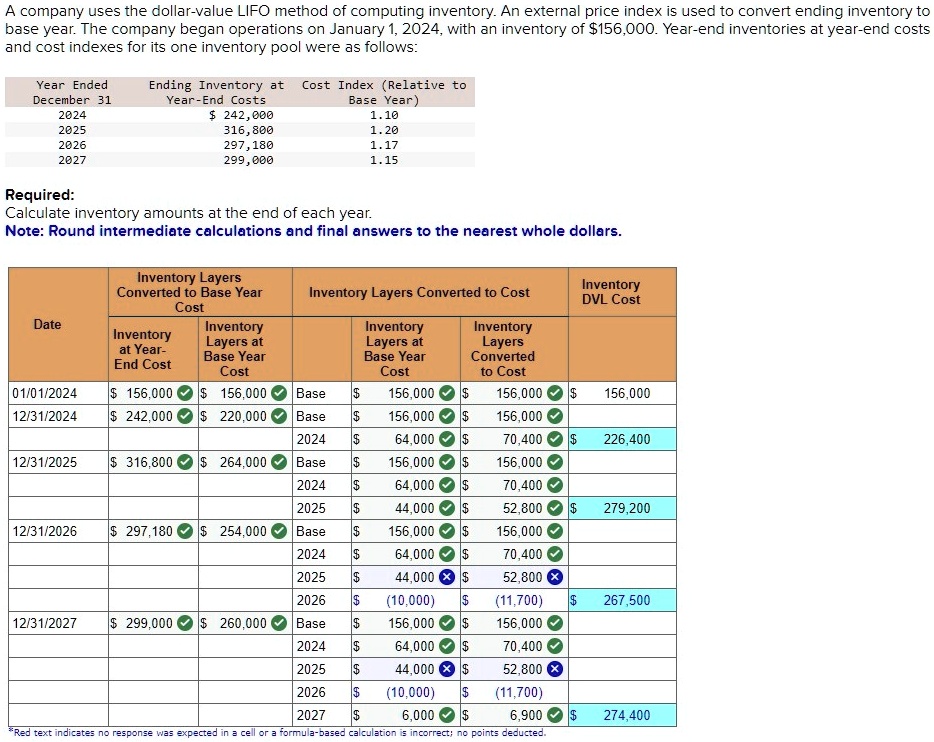Click the green check beside the 52,800 converted cost
The width and height of the screenshot is (934, 742).
pos(555,508)
